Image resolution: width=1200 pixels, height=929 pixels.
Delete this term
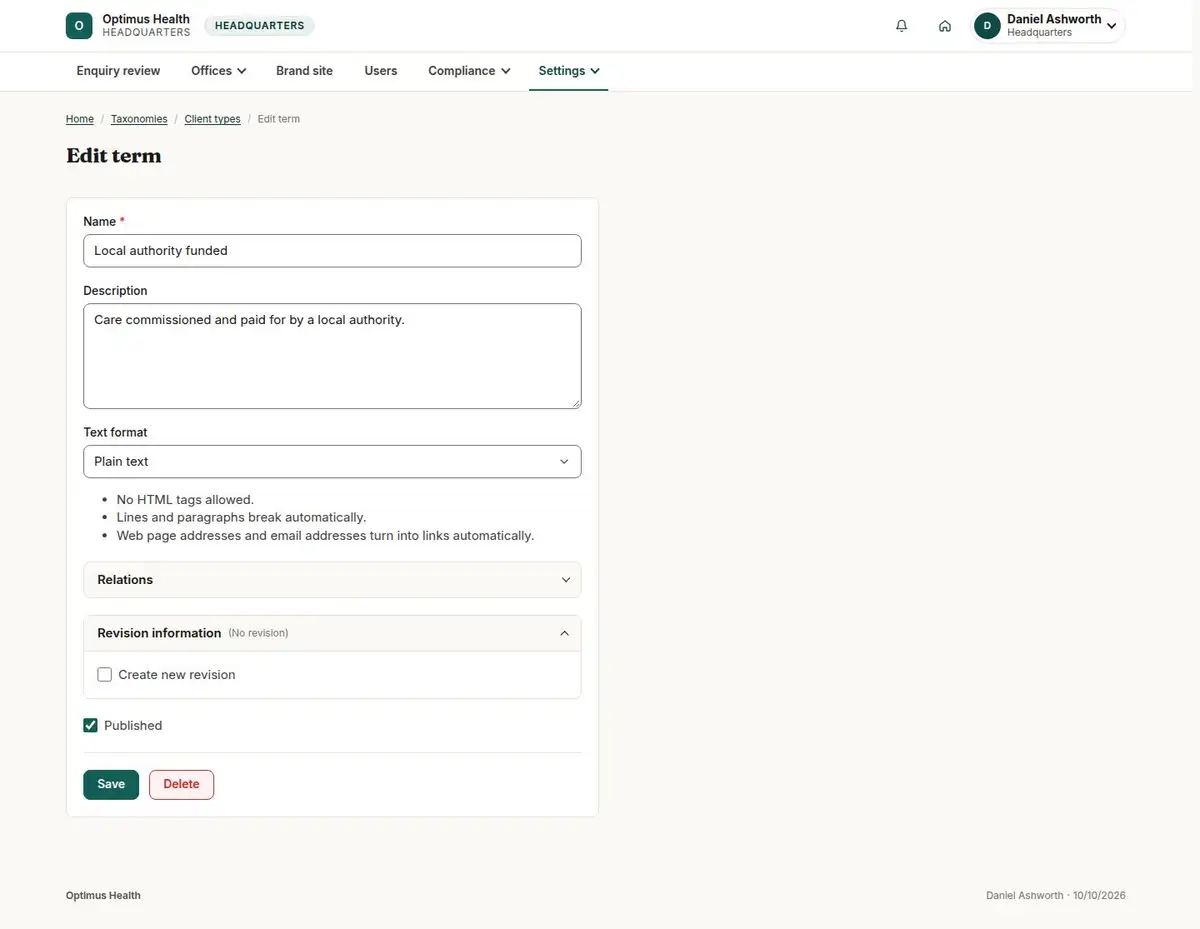(181, 784)
